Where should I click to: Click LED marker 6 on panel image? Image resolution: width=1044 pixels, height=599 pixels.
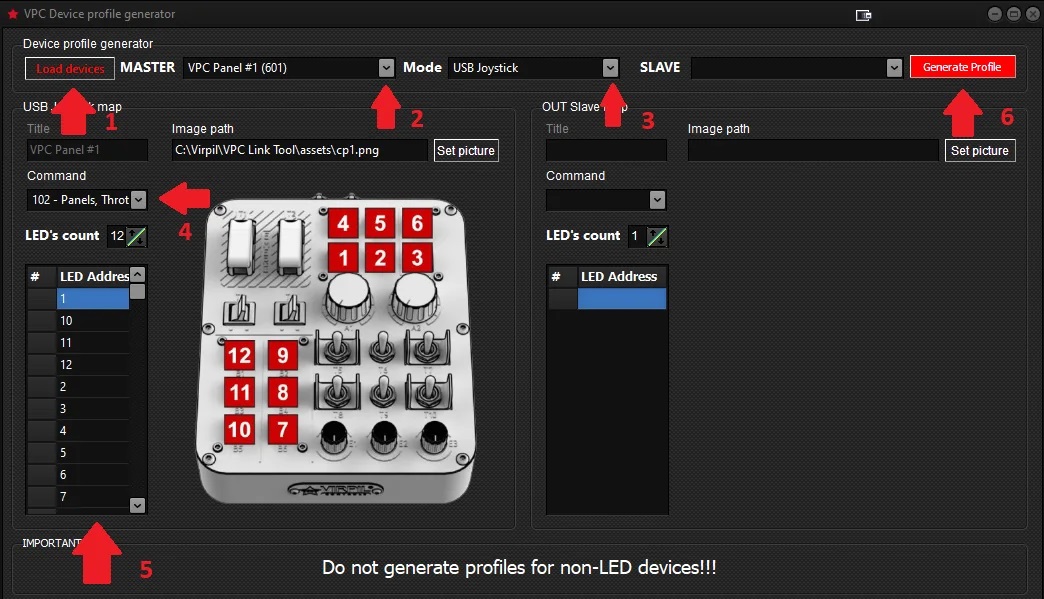pyautogui.click(x=417, y=223)
